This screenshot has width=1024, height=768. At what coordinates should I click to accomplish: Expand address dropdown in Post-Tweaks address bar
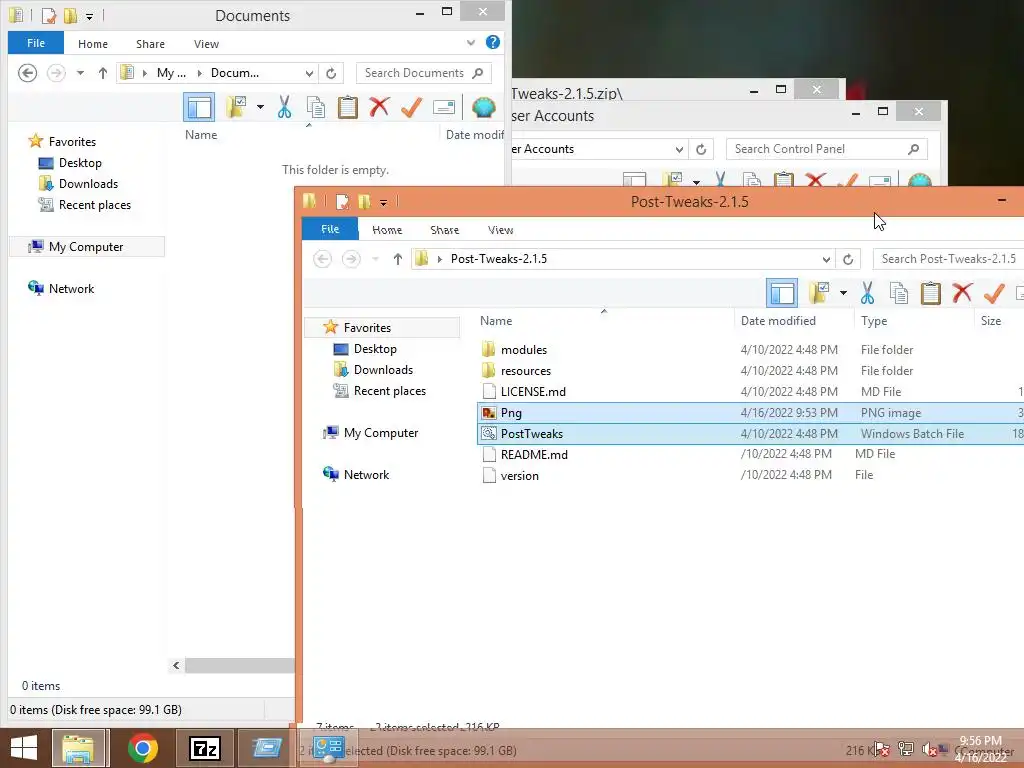[826, 259]
